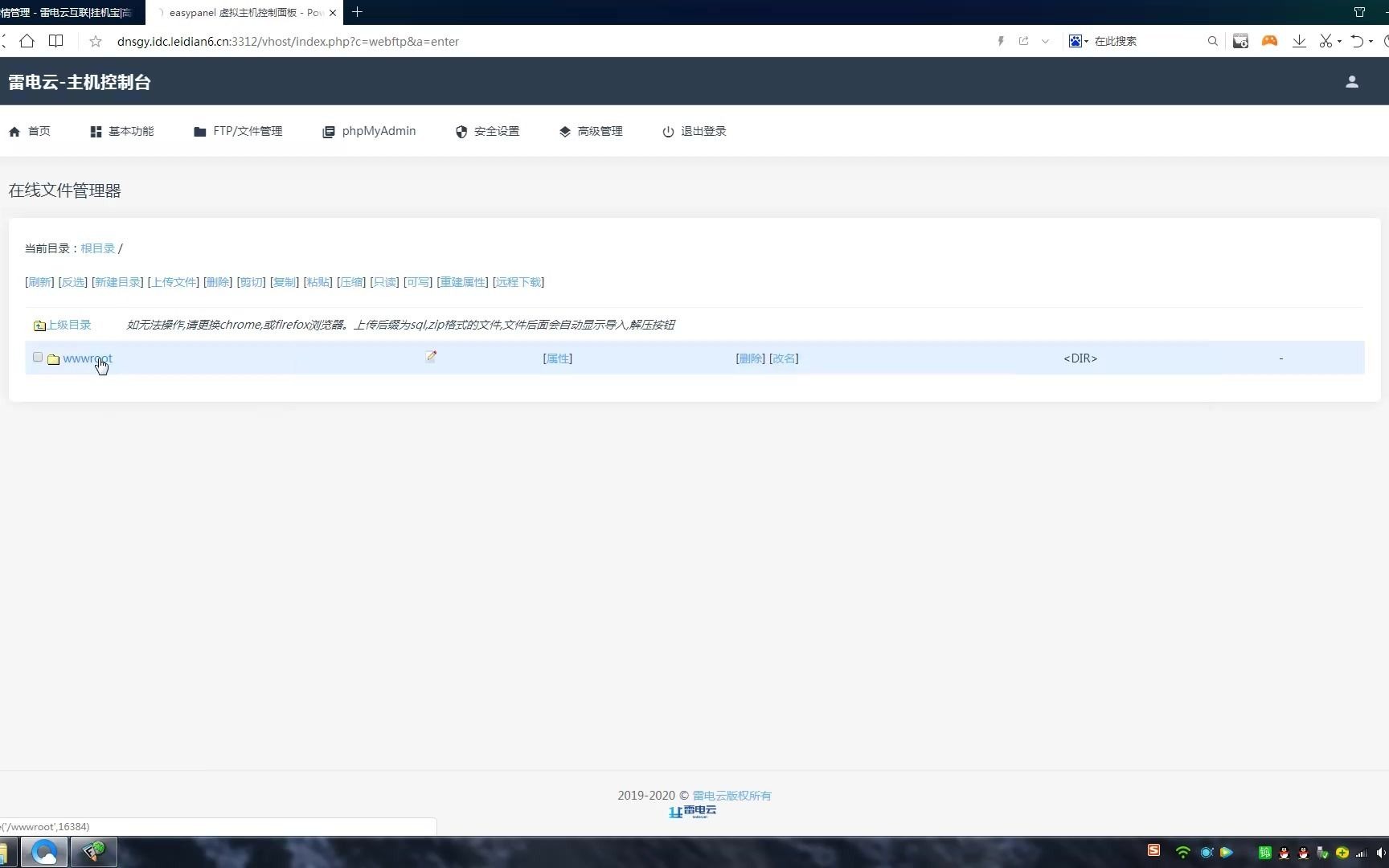Click the browser skin shirt icon
This screenshot has width=1389, height=868.
(1359, 12)
